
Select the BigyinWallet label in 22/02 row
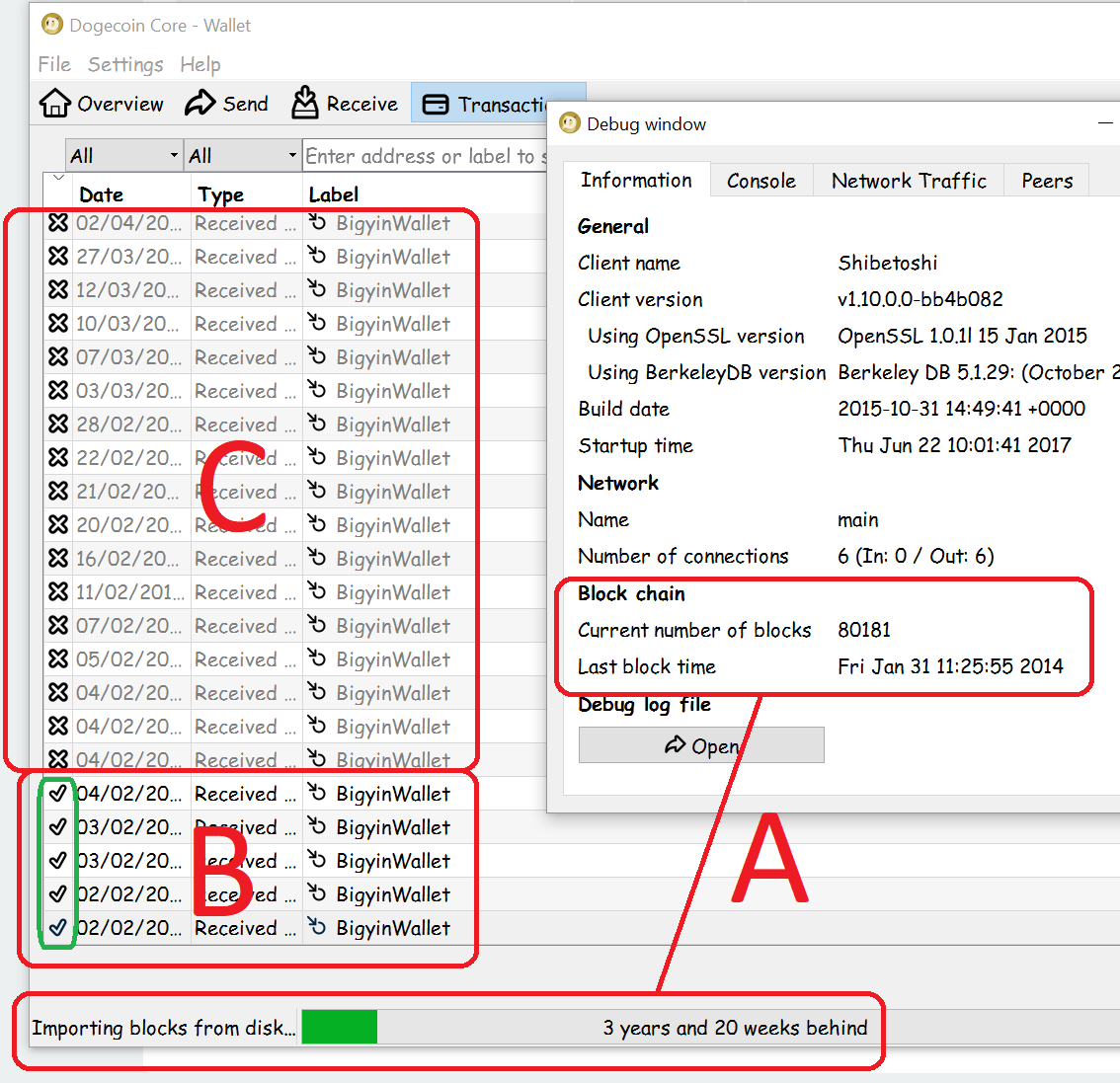click(393, 458)
